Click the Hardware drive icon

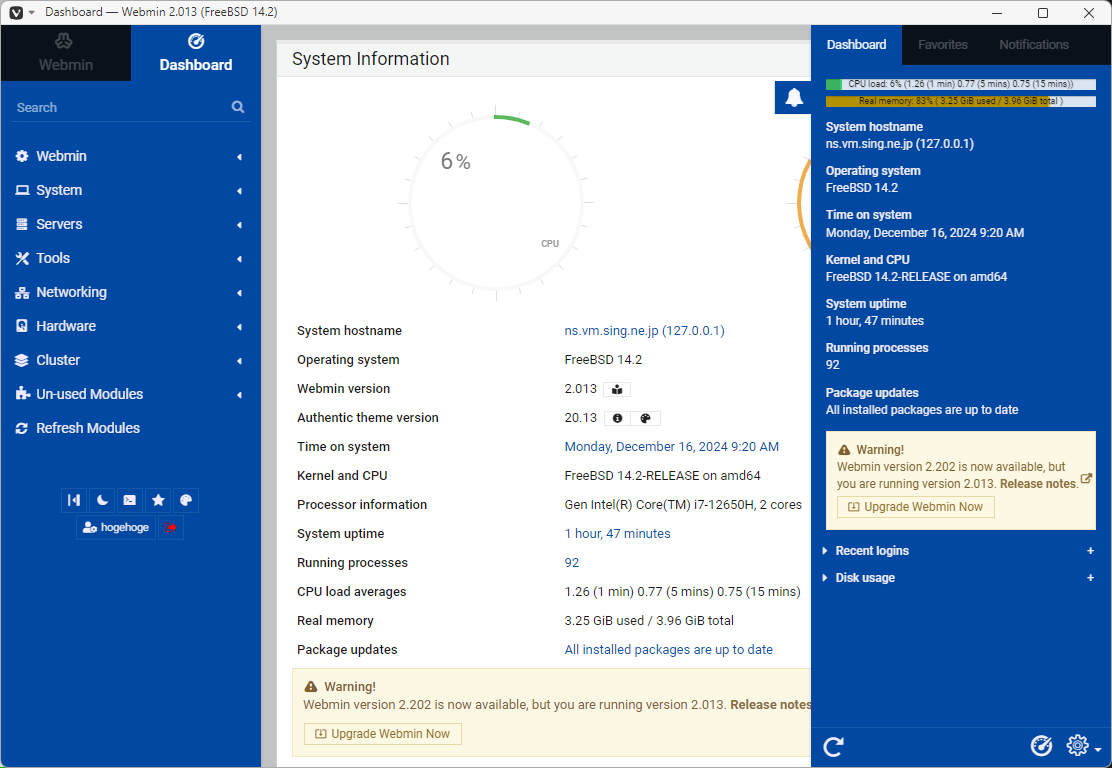point(22,326)
